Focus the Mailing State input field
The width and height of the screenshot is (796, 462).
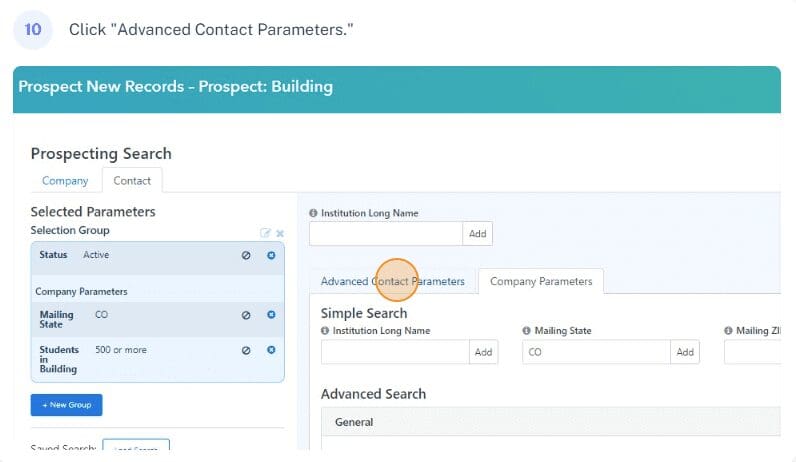(x=596, y=352)
